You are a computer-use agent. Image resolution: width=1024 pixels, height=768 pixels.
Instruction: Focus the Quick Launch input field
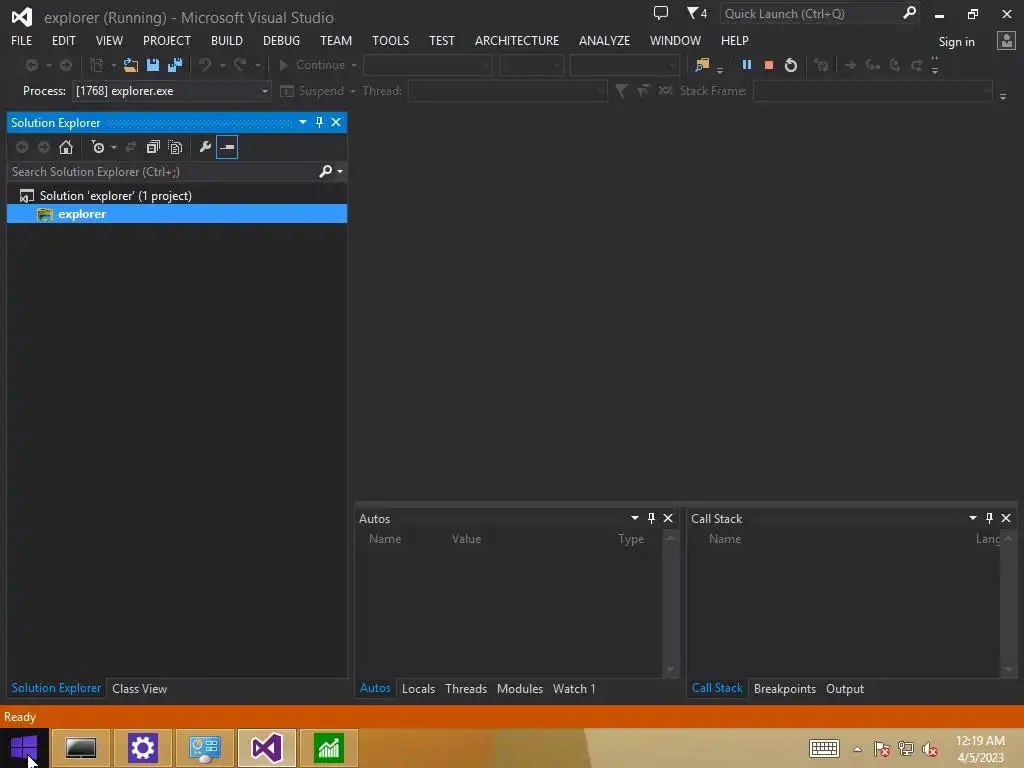[812, 13]
